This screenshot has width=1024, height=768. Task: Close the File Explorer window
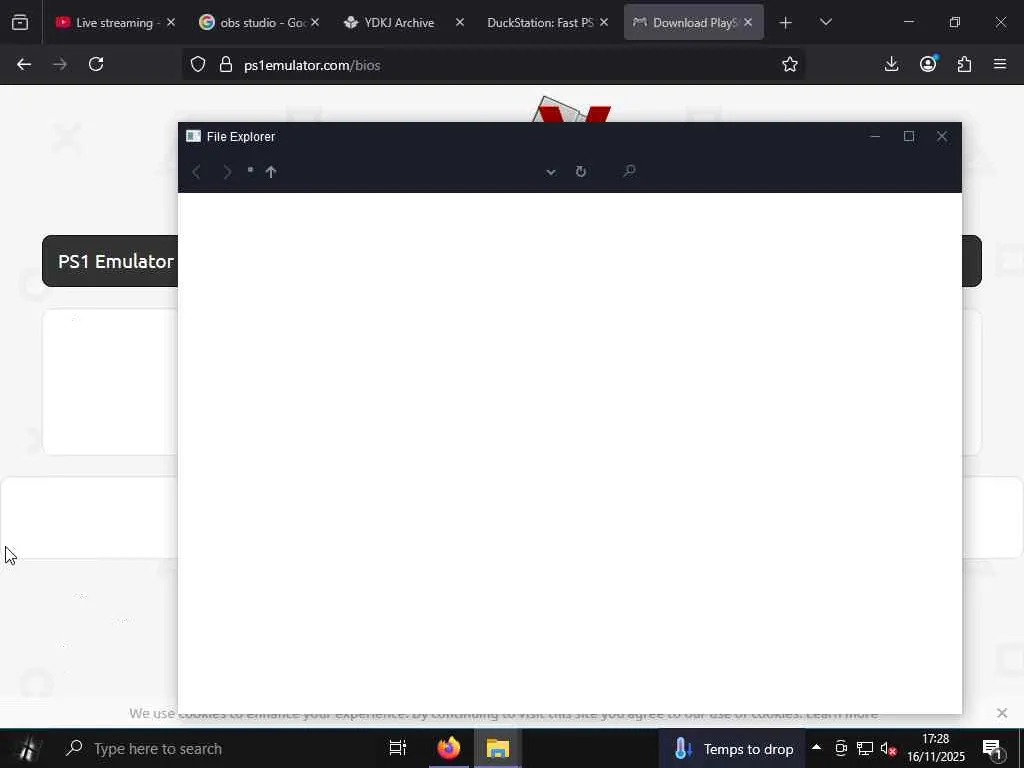tap(942, 136)
